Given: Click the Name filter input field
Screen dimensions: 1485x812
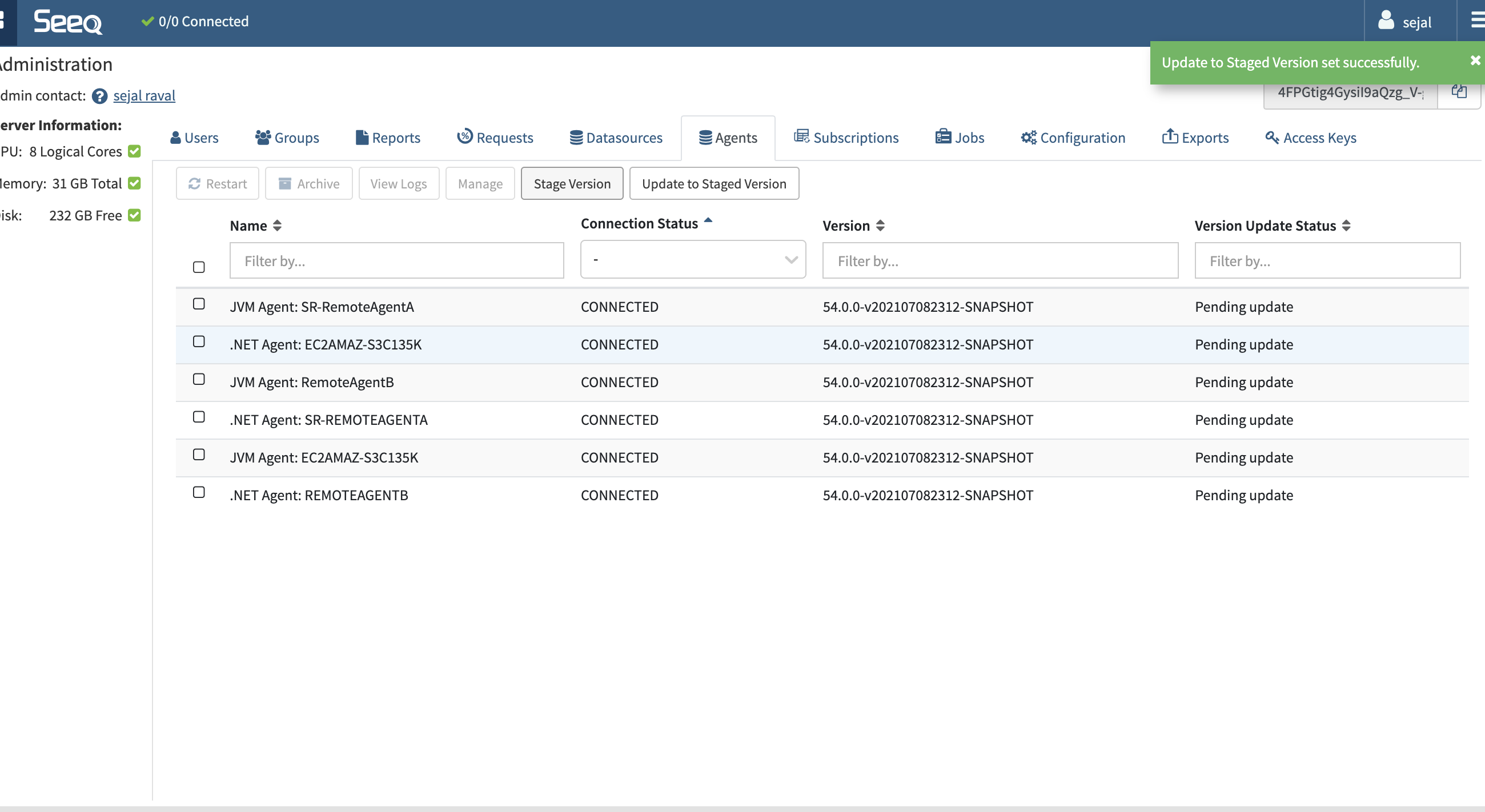Looking at the screenshot, I should click(x=396, y=261).
